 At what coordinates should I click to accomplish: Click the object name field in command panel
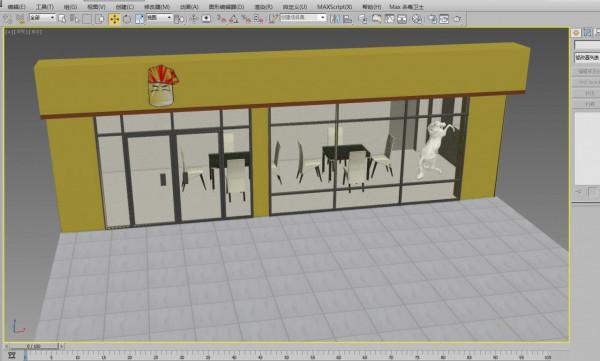pyautogui.click(x=587, y=46)
